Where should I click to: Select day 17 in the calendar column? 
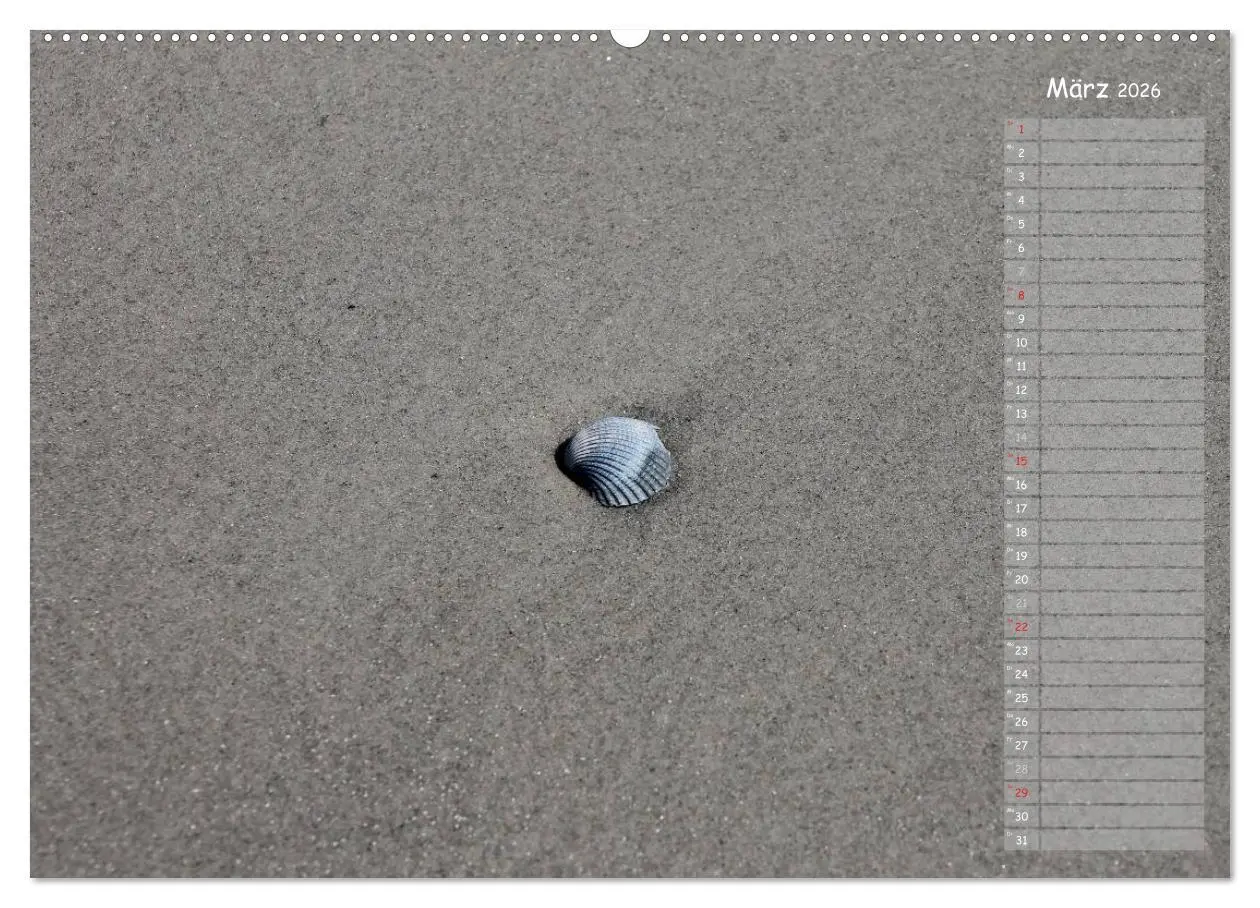tap(1021, 508)
